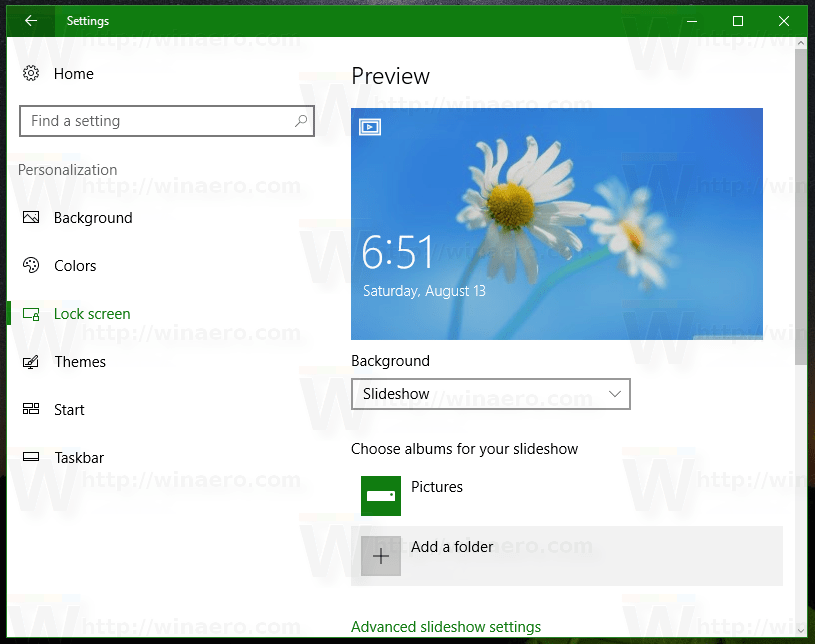Select the Pictures album folder icon
Viewport: 815px width, 644px height.
point(380,495)
